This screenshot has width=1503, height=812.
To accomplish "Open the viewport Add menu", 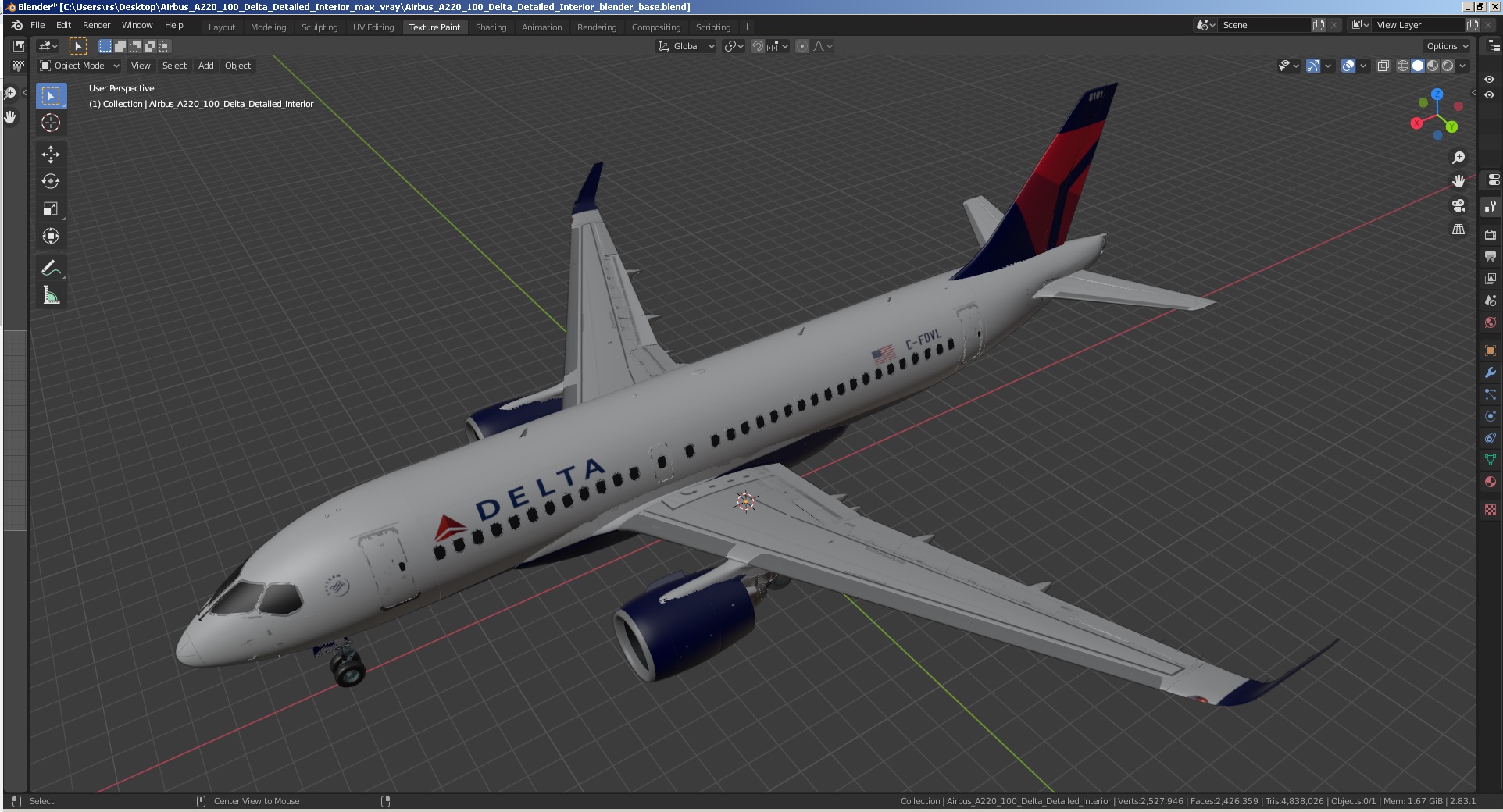I will point(205,66).
